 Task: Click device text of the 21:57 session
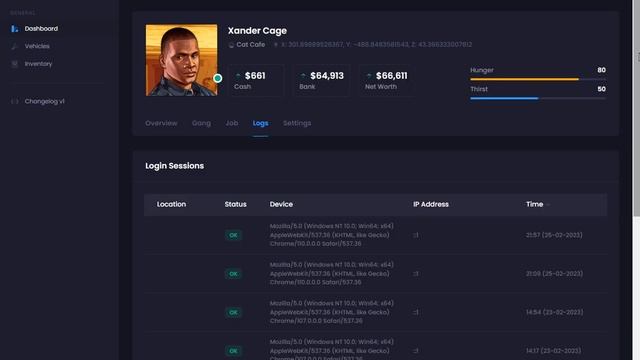tap(331, 235)
